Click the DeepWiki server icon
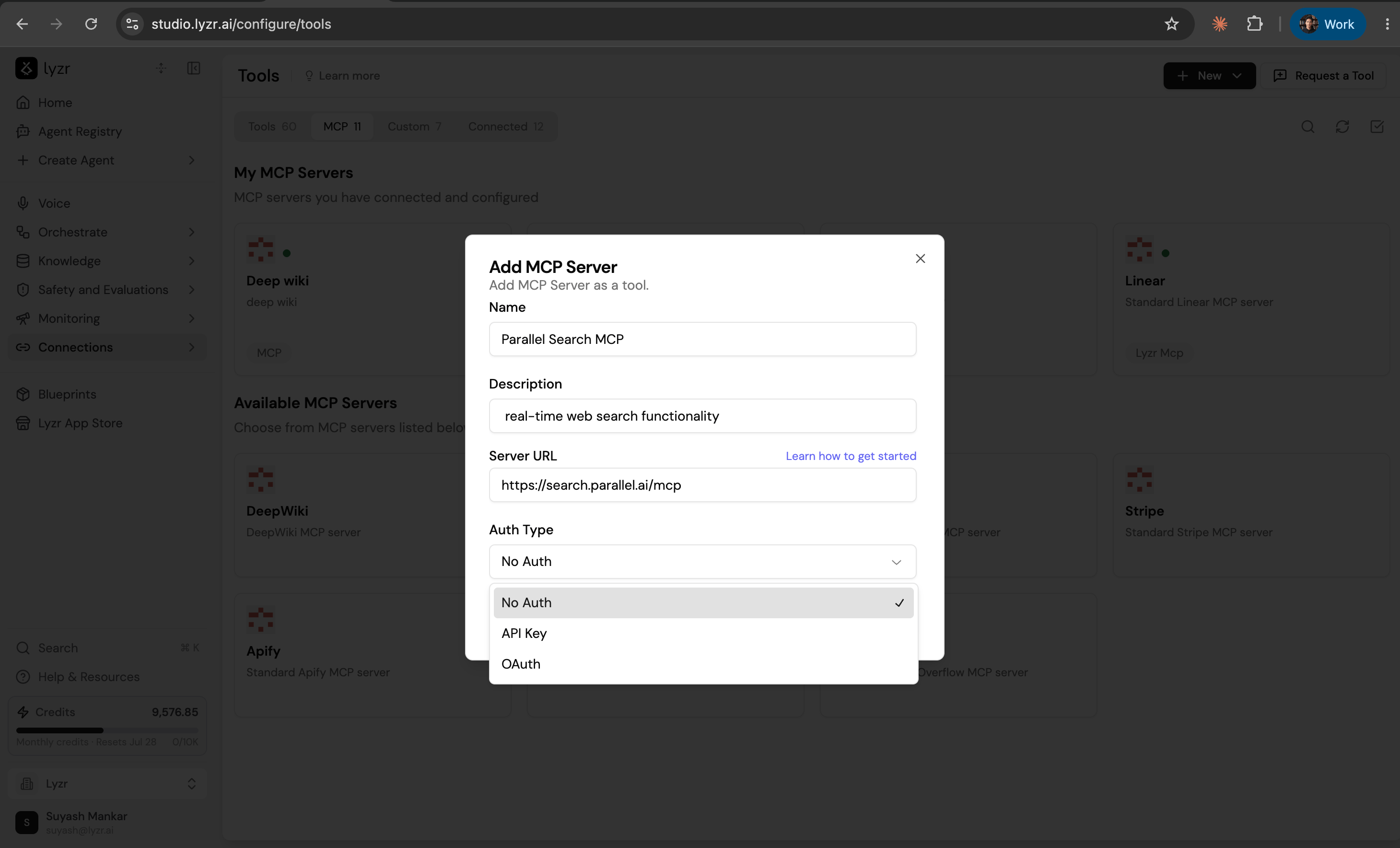The image size is (1400, 848). [x=260, y=479]
